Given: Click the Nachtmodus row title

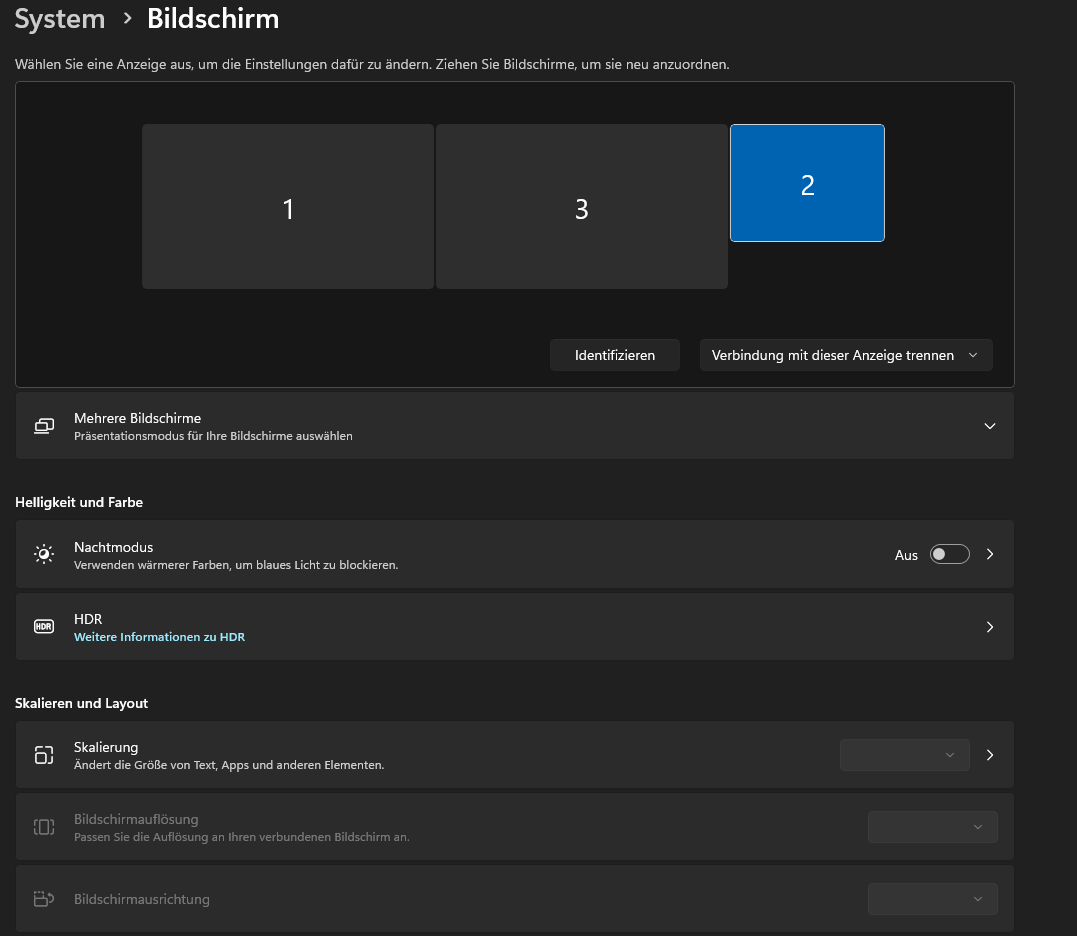Looking at the screenshot, I should [x=113, y=547].
